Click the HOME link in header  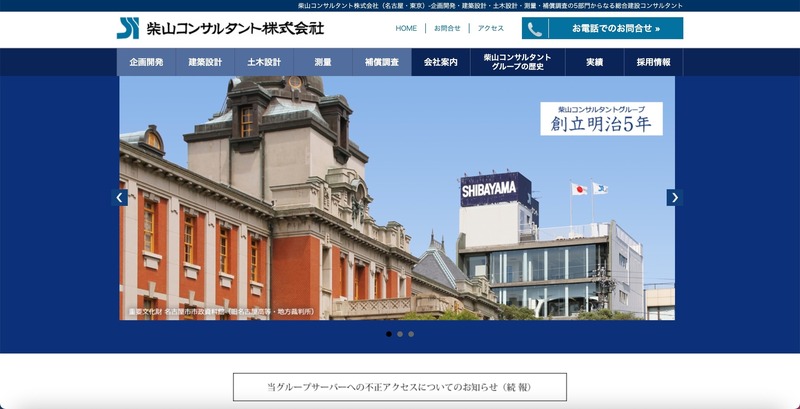coord(406,28)
